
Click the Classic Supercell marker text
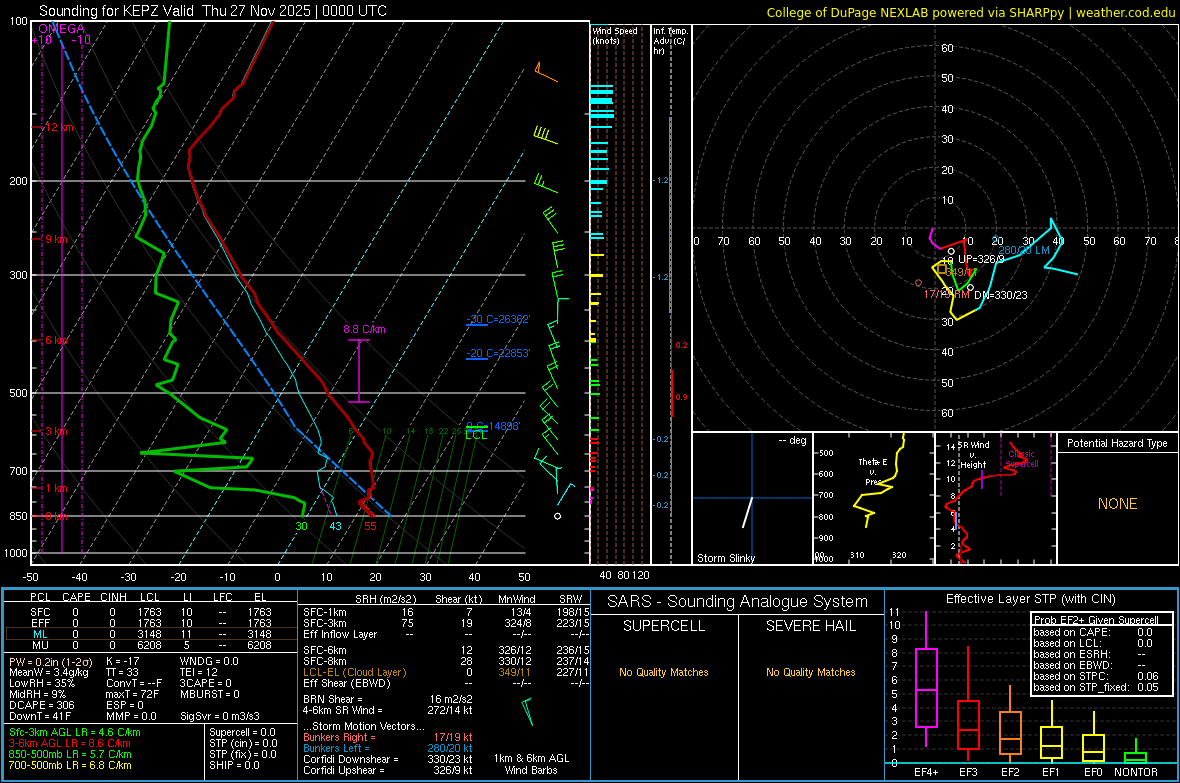coord(1022,459)
